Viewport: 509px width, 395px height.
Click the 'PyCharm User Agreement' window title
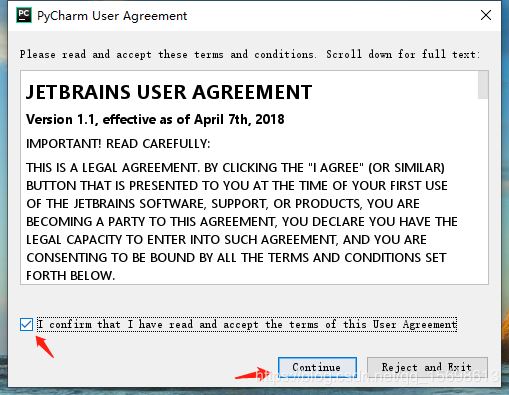112,16
